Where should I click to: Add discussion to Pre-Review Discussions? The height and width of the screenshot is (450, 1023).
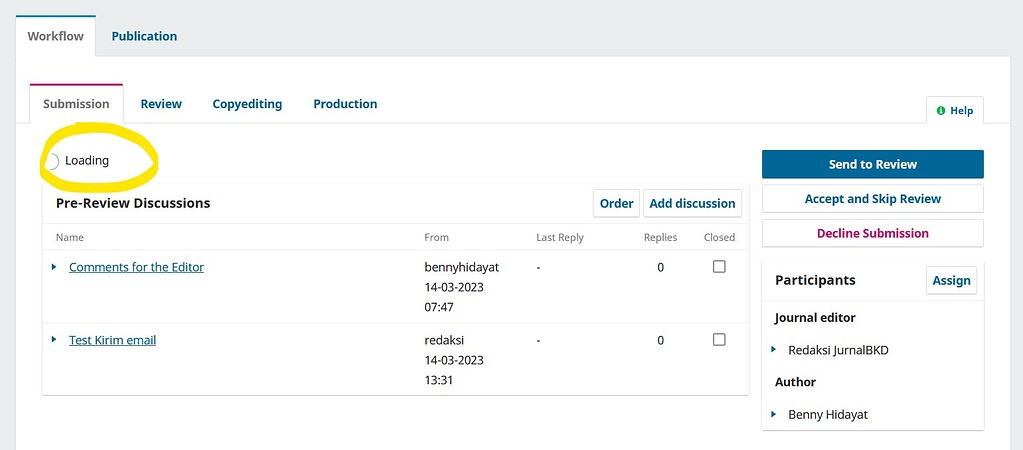coord(692,203)
